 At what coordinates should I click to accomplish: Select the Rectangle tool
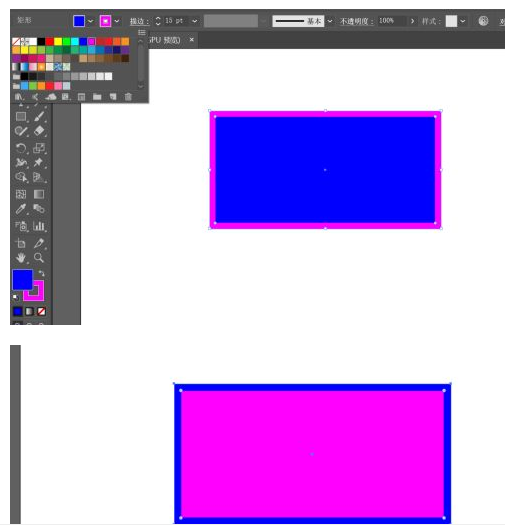[21, 116]
